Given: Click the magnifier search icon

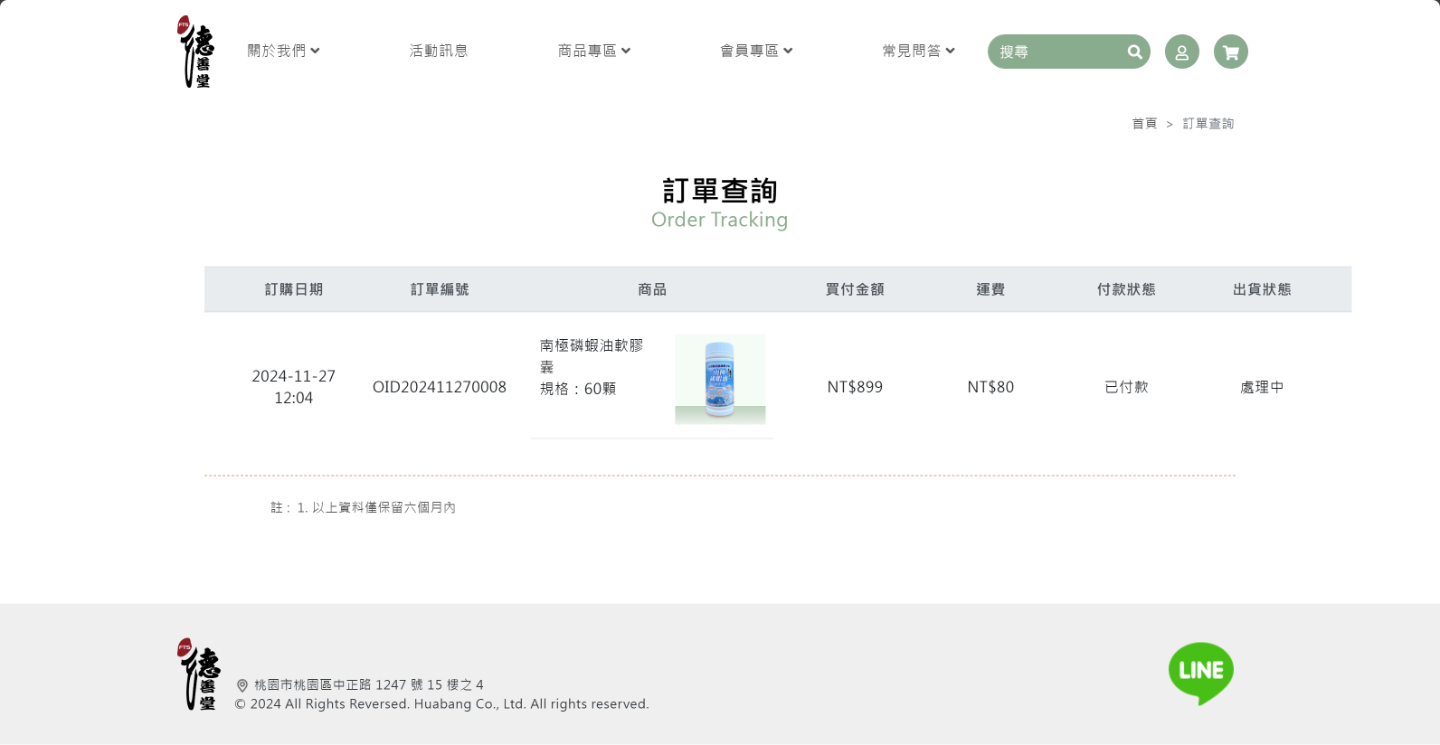Looking at the screenshot, I should 1134,52.
